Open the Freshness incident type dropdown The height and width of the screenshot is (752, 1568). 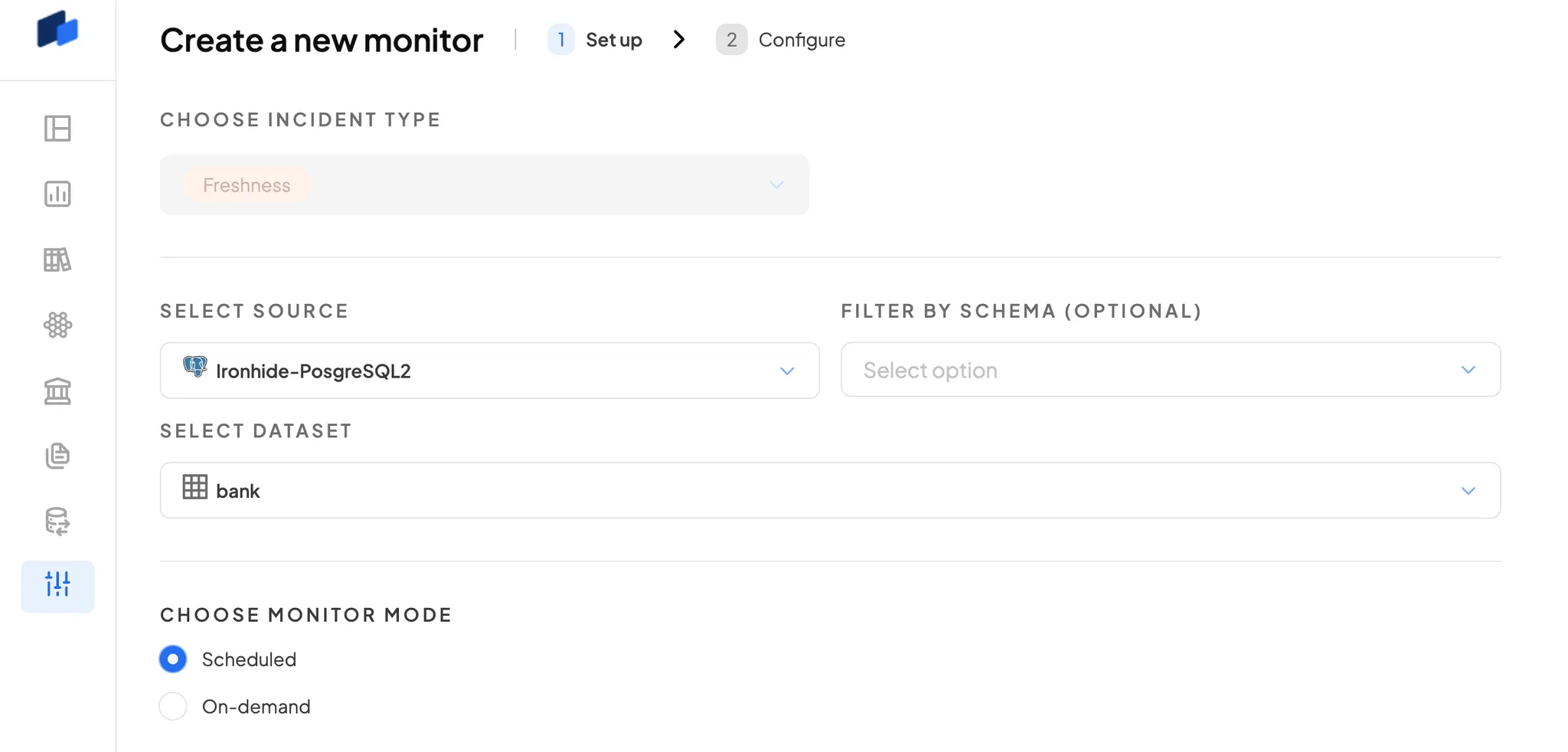coord(484,185)
